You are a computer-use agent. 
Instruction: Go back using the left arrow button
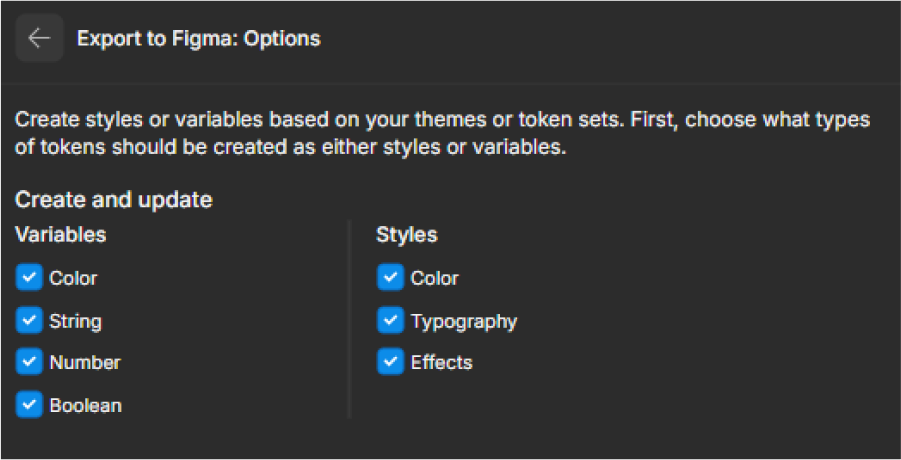click(x=39, y=39)
